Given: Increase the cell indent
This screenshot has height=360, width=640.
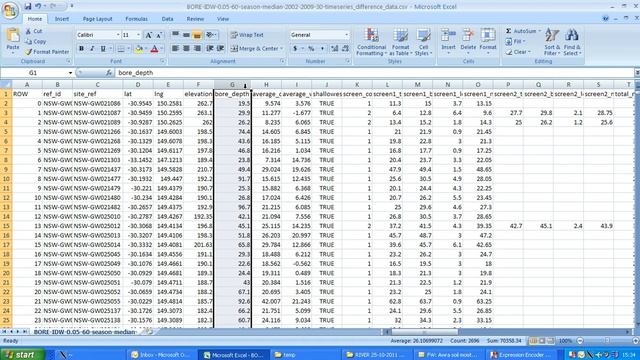Looking at the screenshot, I should coord(220,49).
